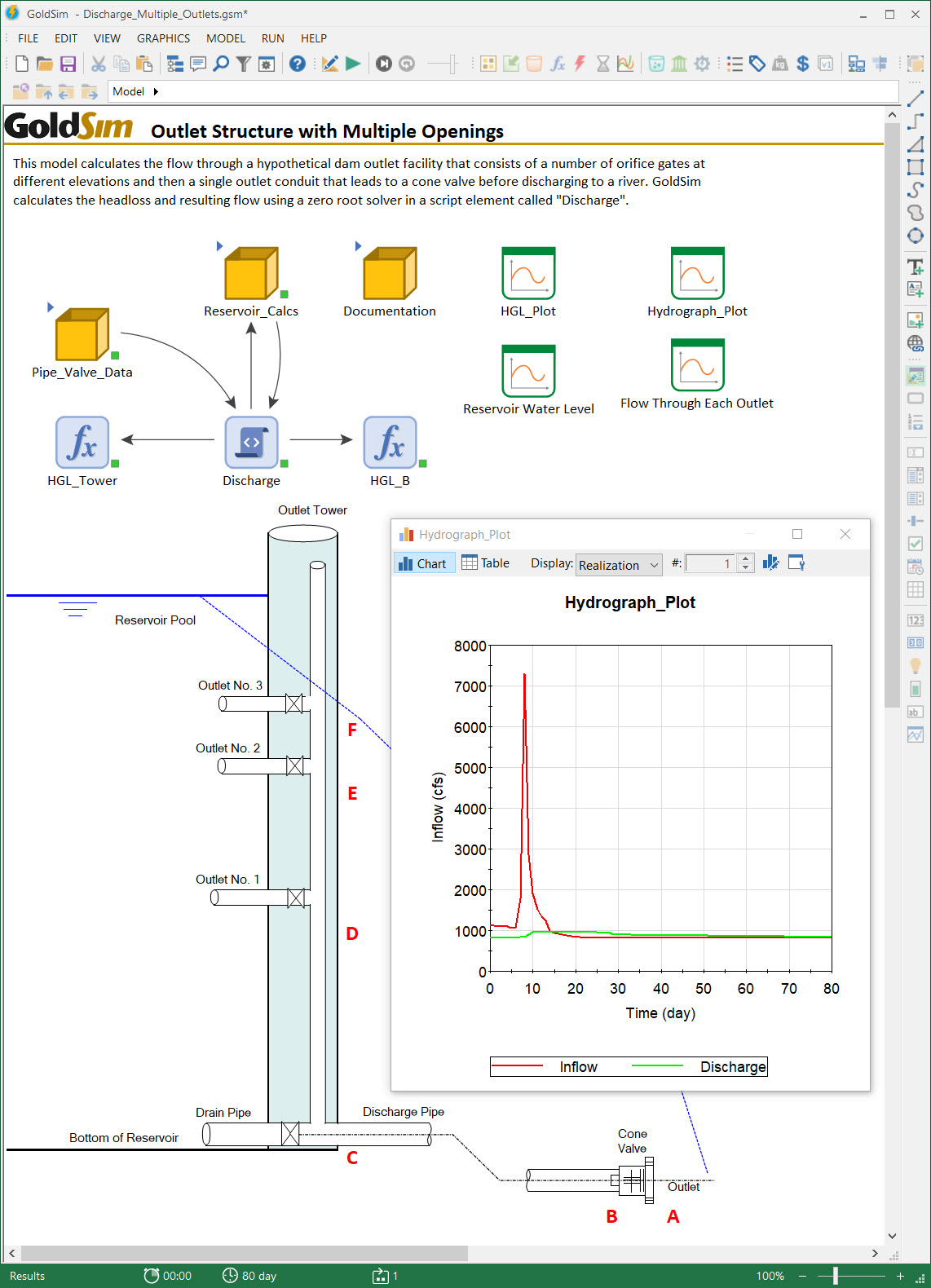Switch to Table view in Hydrograph_Plot
The height and width of the screenshot is (1288, 931).
[486, 563]
